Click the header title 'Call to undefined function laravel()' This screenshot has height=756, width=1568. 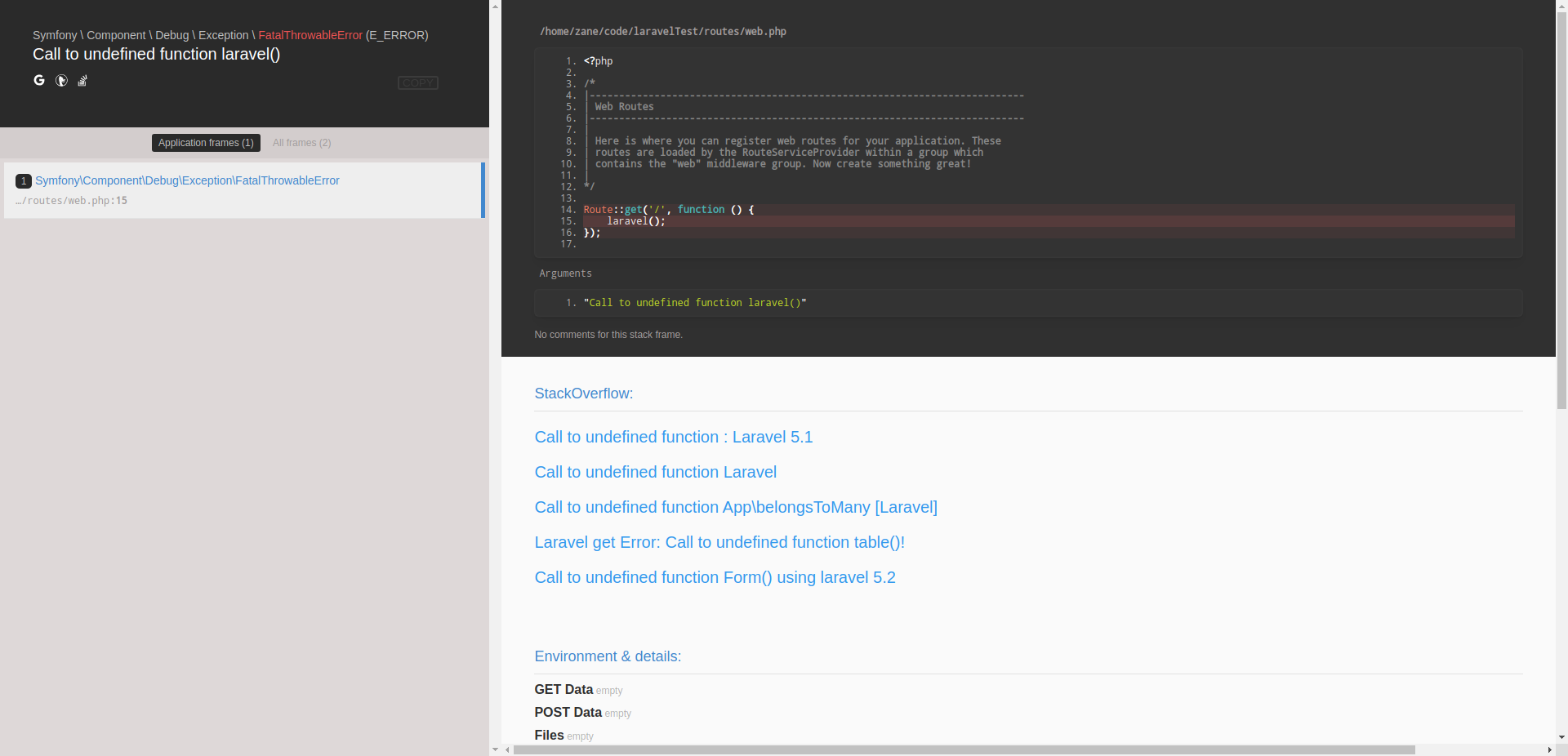coord(156,54)
